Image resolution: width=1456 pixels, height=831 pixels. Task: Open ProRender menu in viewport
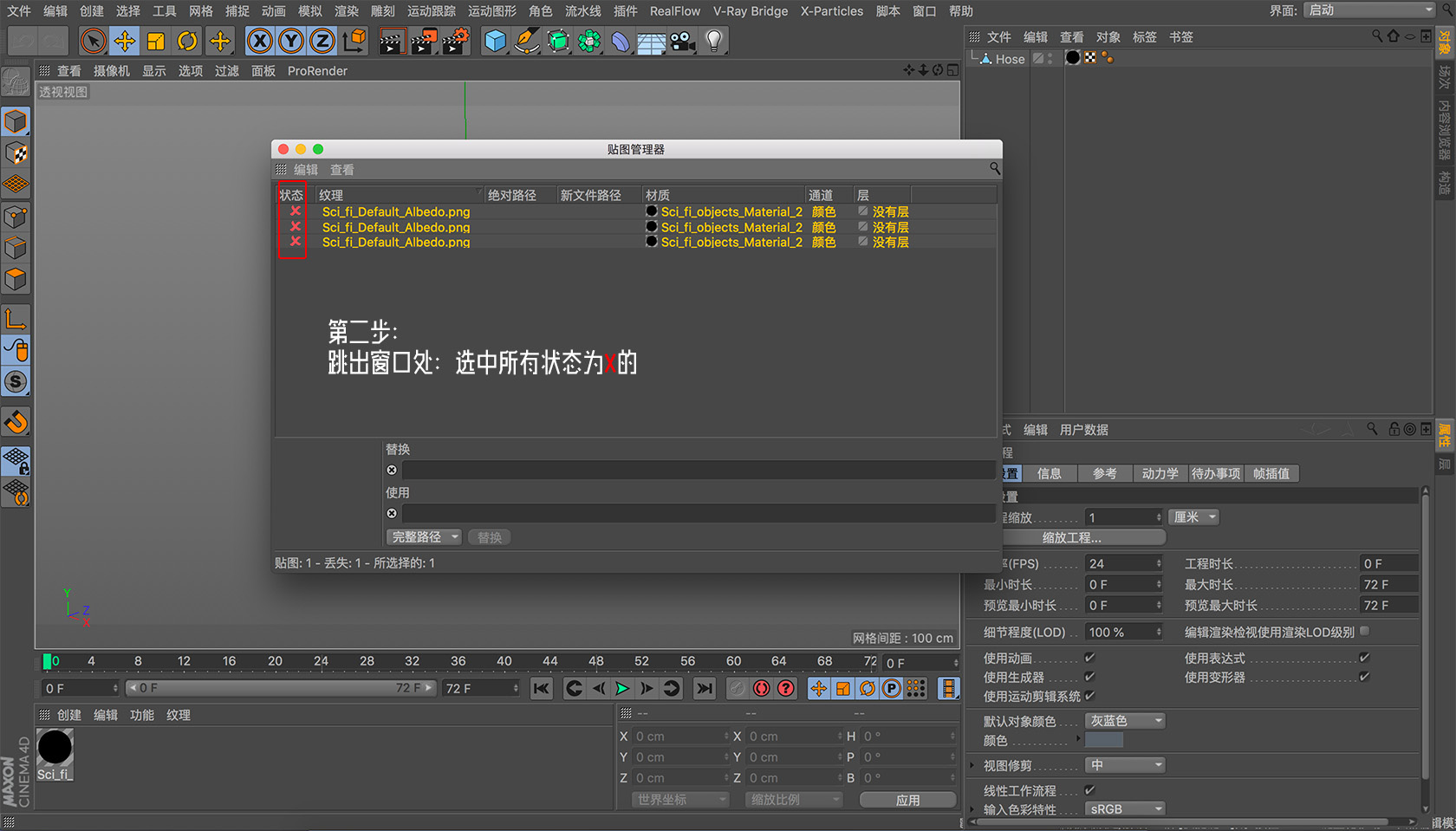click(317, 71)
